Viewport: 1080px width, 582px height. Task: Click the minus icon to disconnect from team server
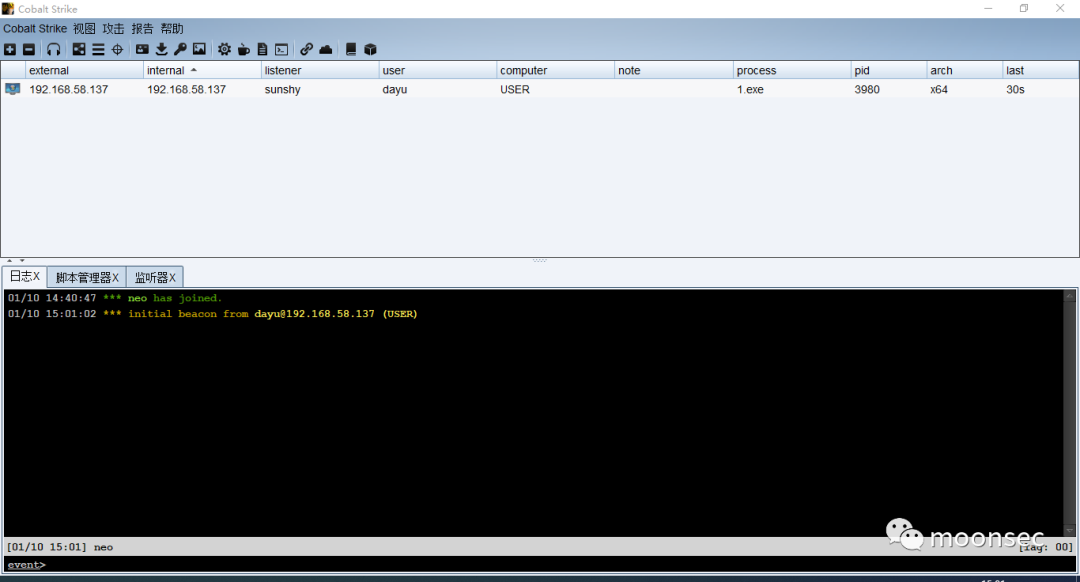click(x=29, y=50)
